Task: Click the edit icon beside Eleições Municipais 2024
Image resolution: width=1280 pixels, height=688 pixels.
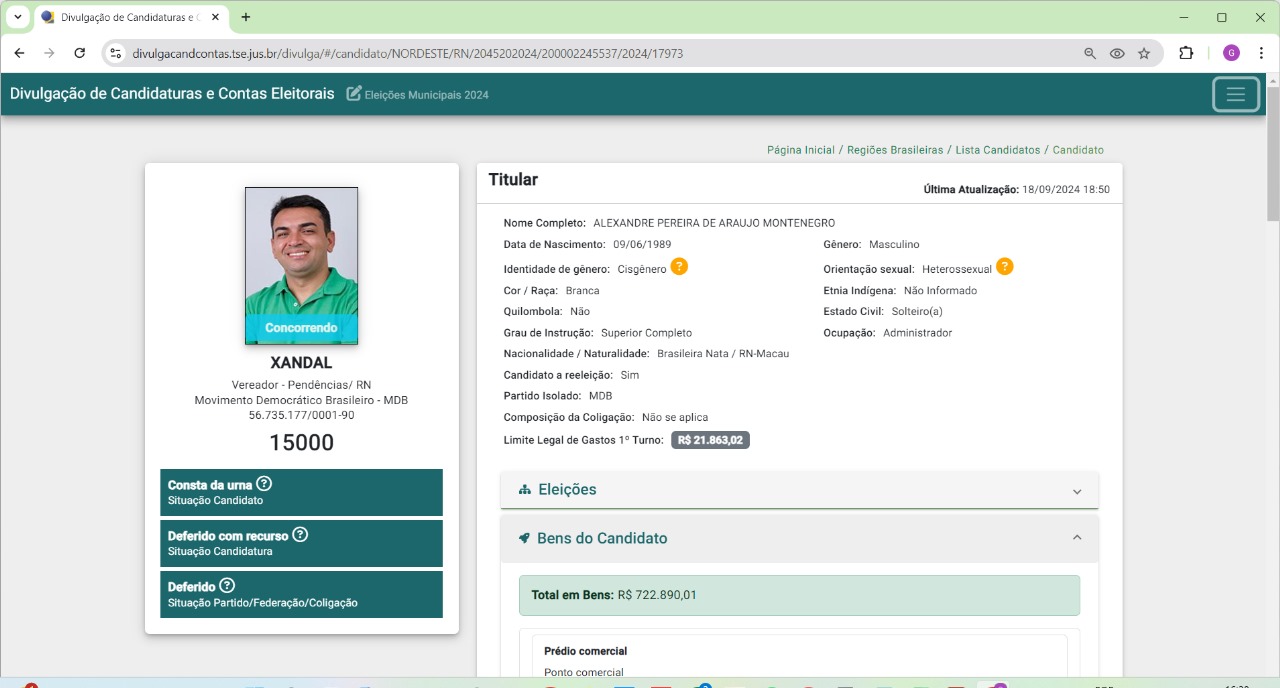Action: coord(354,94)
